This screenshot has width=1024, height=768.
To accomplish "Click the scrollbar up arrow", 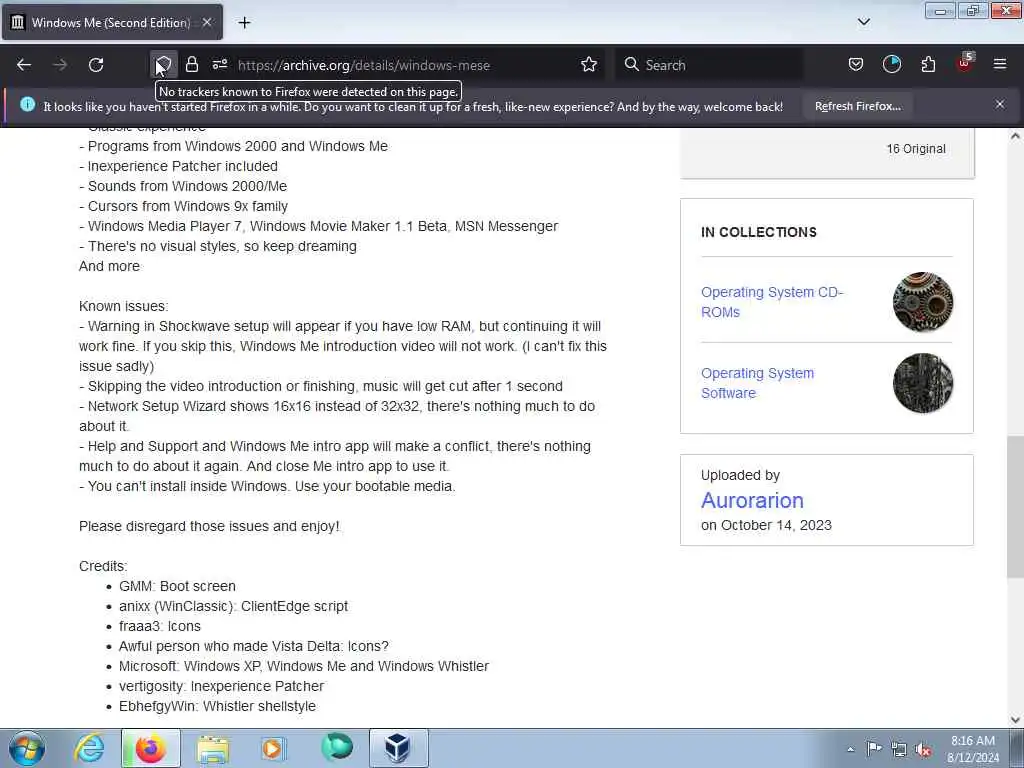I will [1015, 136].
